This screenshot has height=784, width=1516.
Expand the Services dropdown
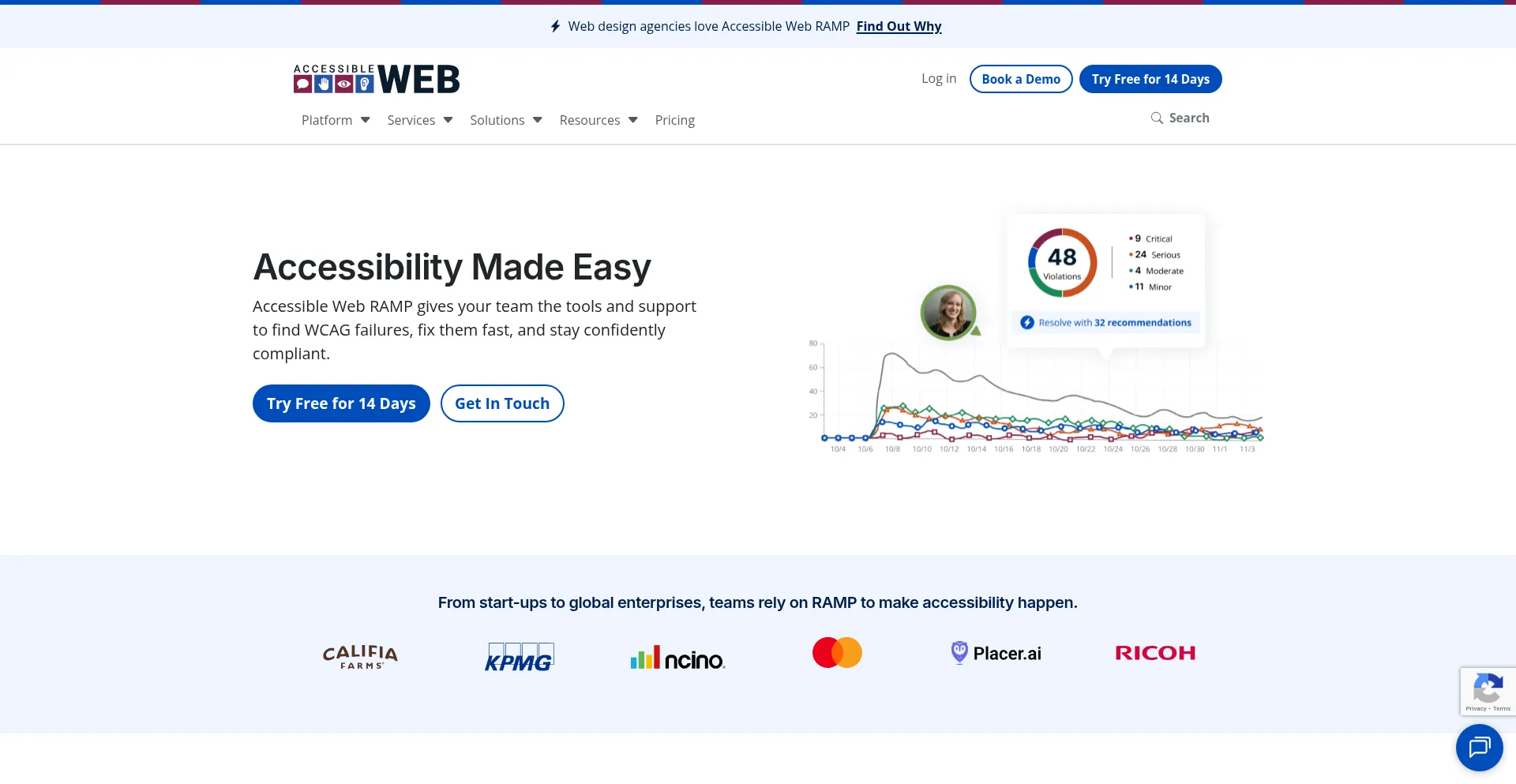(419, 120)
